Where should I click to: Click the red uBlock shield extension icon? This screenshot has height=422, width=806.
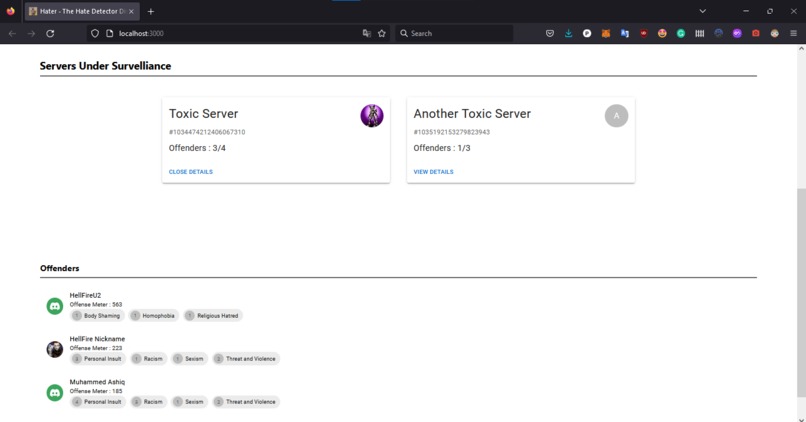[x=644, y=33]
